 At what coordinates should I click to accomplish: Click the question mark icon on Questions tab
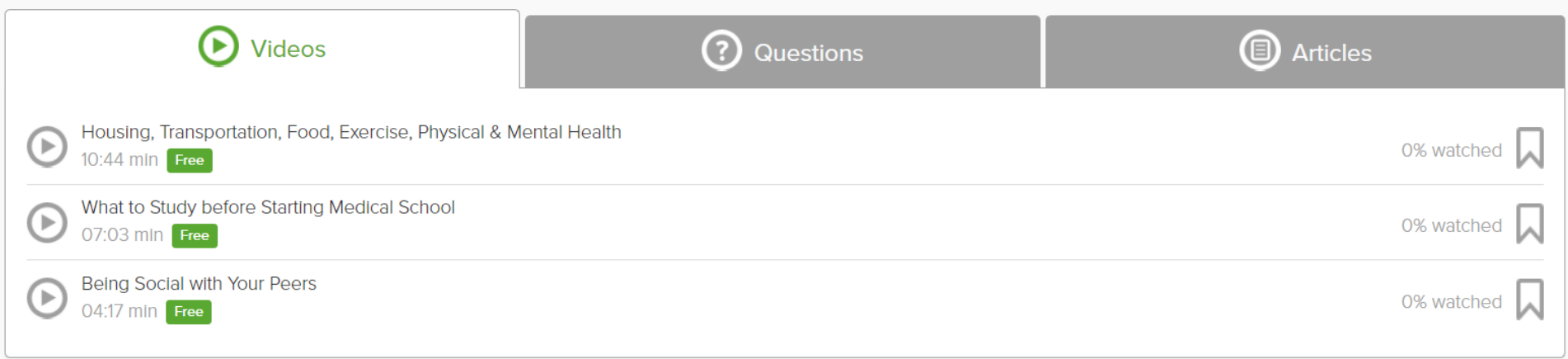pos(721,51)
